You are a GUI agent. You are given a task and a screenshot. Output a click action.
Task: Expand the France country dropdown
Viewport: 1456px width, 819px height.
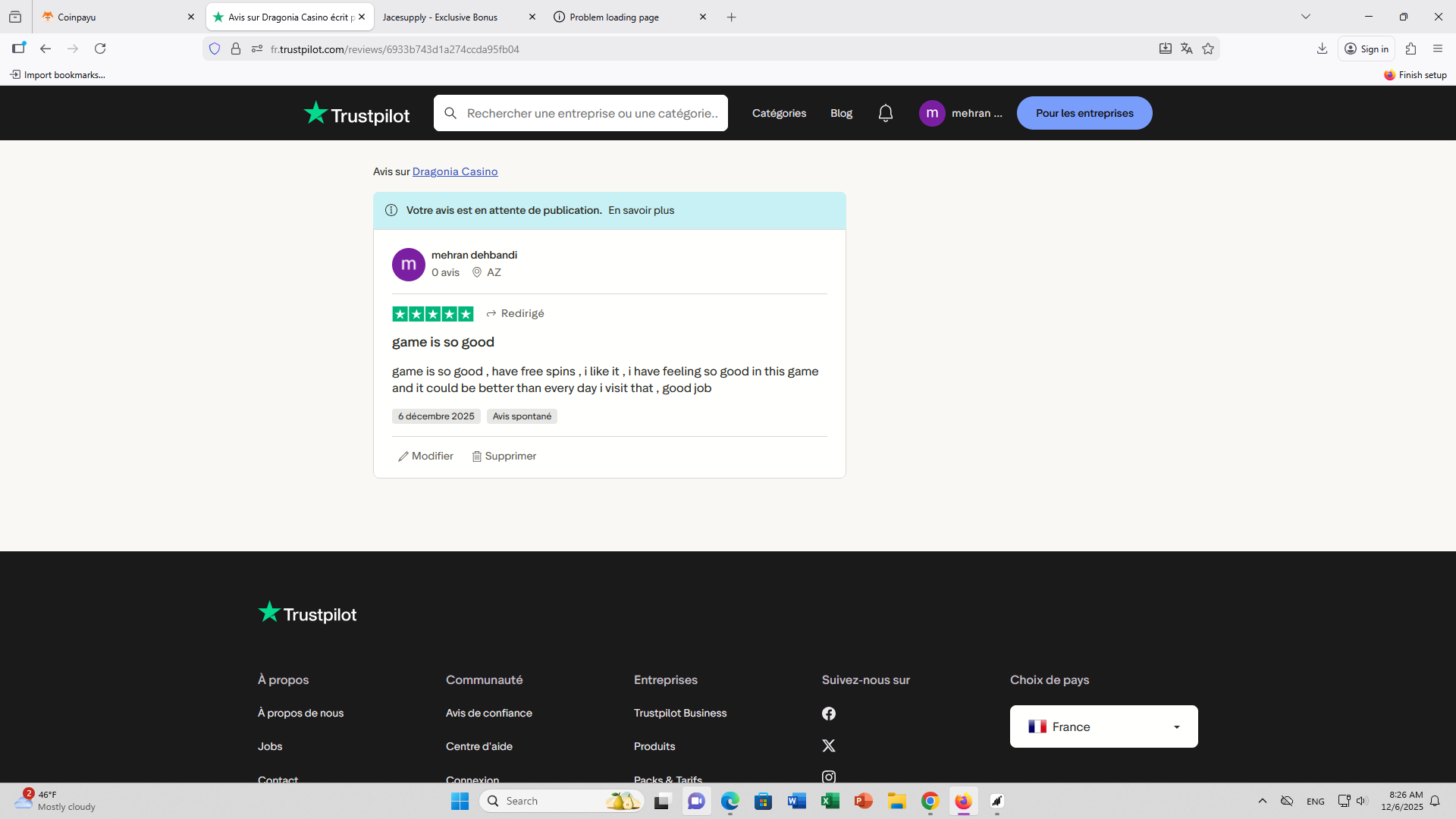coord(1103,726)
